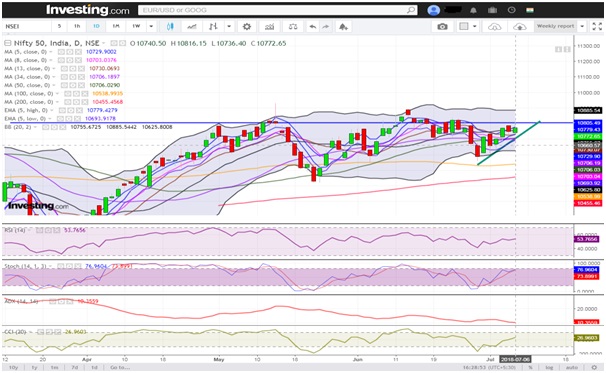Viewport: 606px width, 373px height.
Task: Set range to 7d
Action: pos(75,367)
